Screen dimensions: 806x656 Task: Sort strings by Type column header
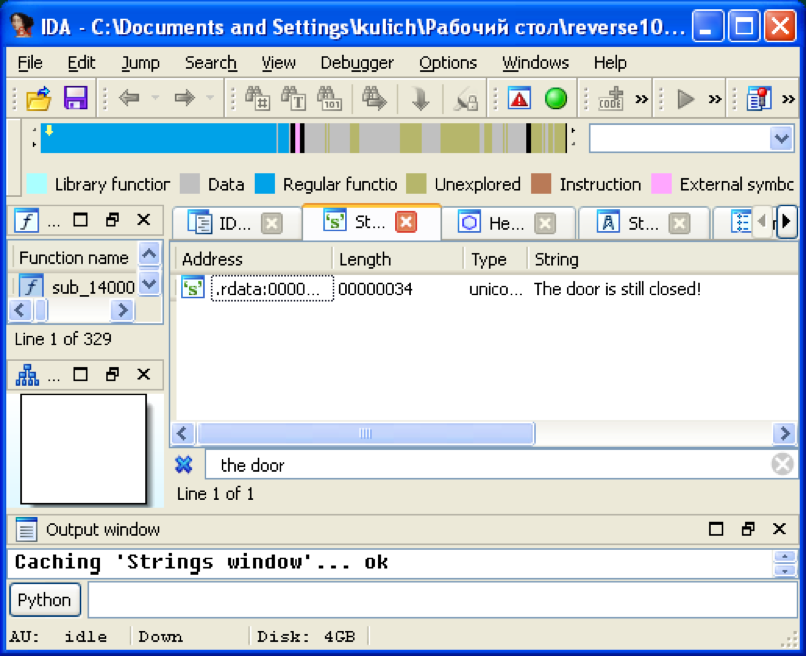(496, 259)
